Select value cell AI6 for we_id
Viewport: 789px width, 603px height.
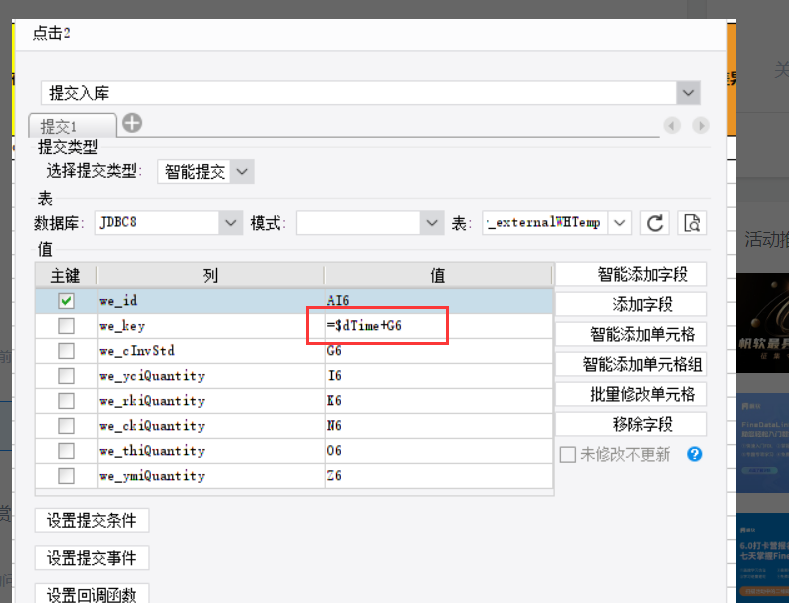point(439,301)
